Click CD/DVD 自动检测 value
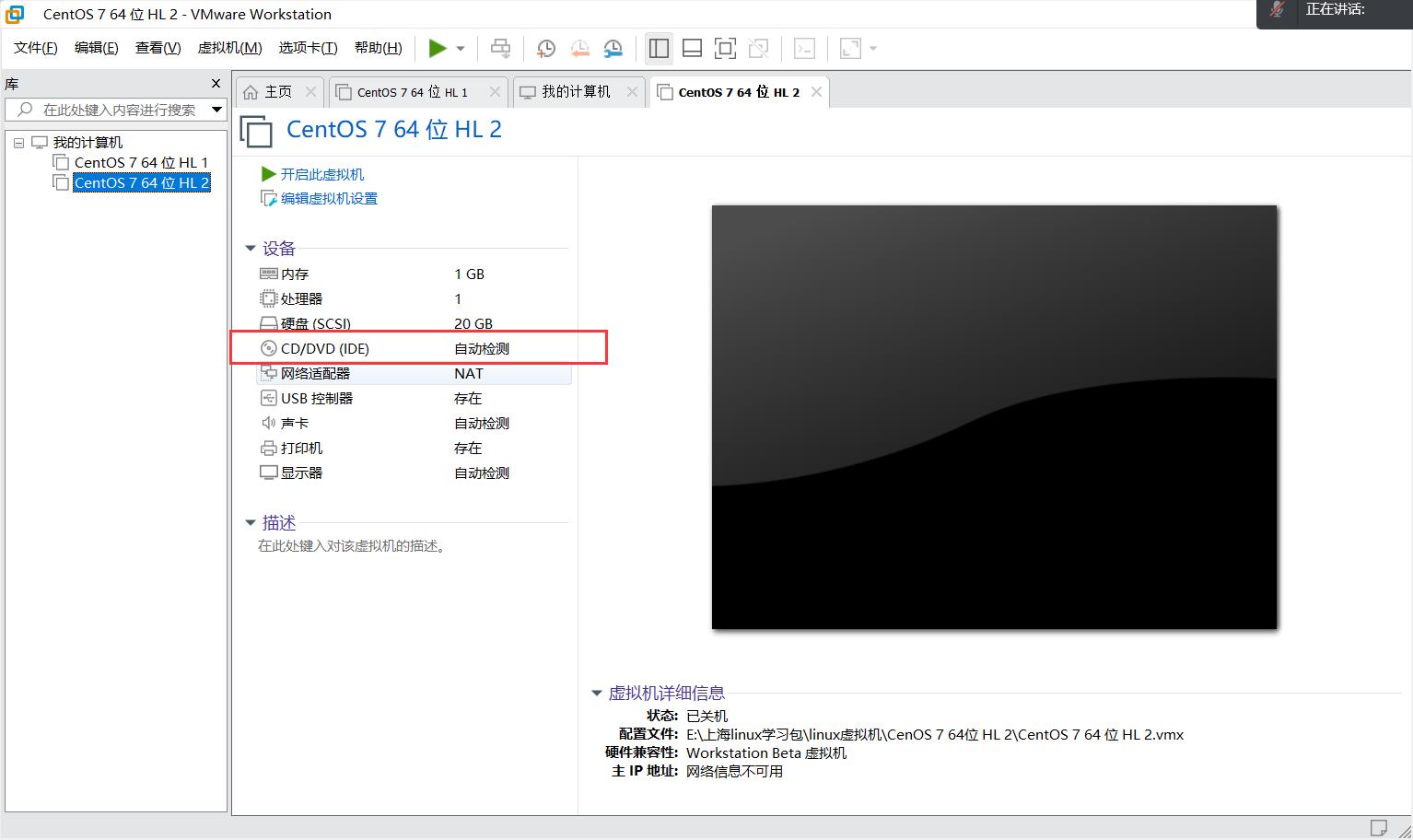Viewport: 1413px width, 840px height. [x=482, y=349]
